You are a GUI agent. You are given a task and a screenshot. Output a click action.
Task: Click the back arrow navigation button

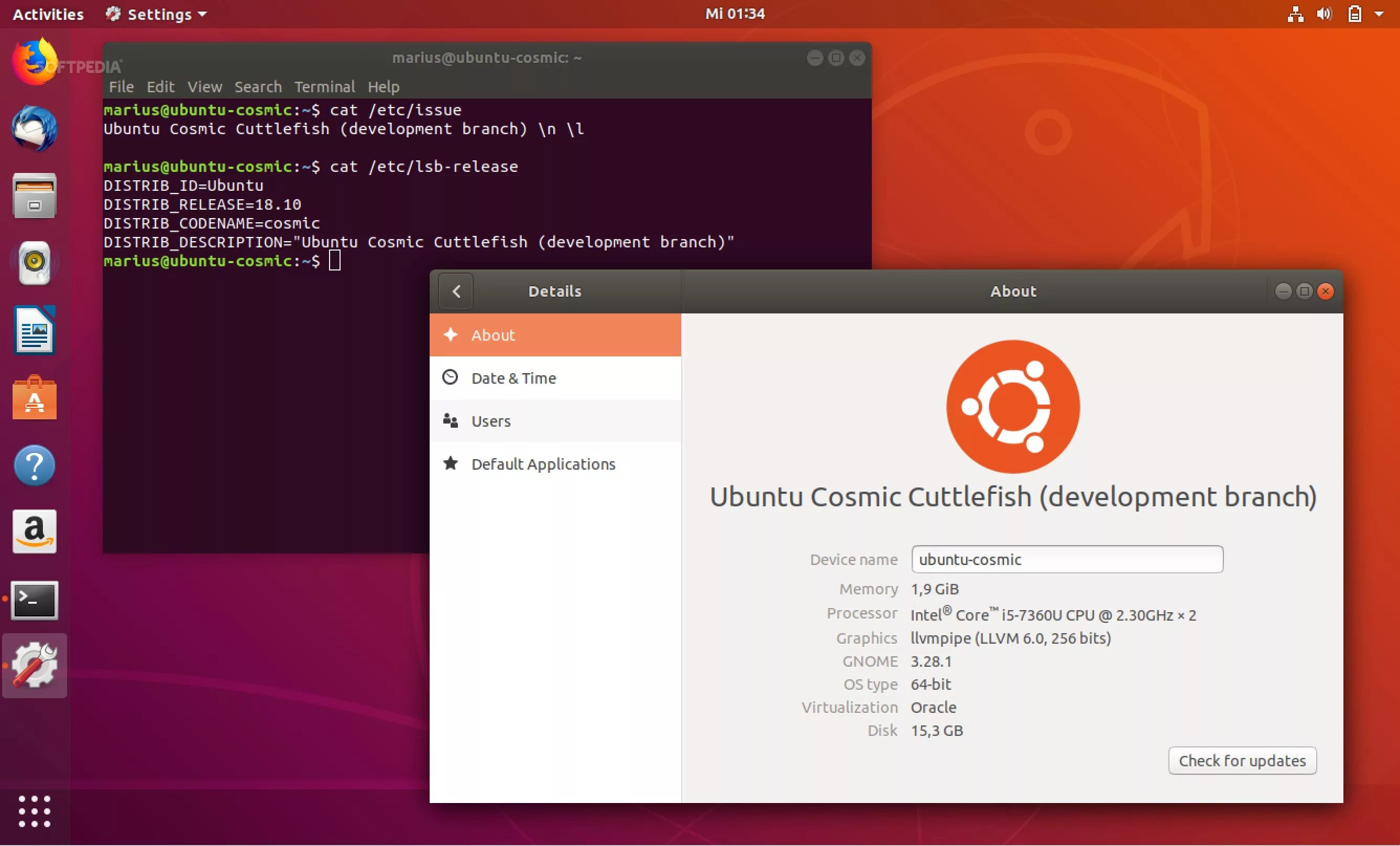click(457, 291)
